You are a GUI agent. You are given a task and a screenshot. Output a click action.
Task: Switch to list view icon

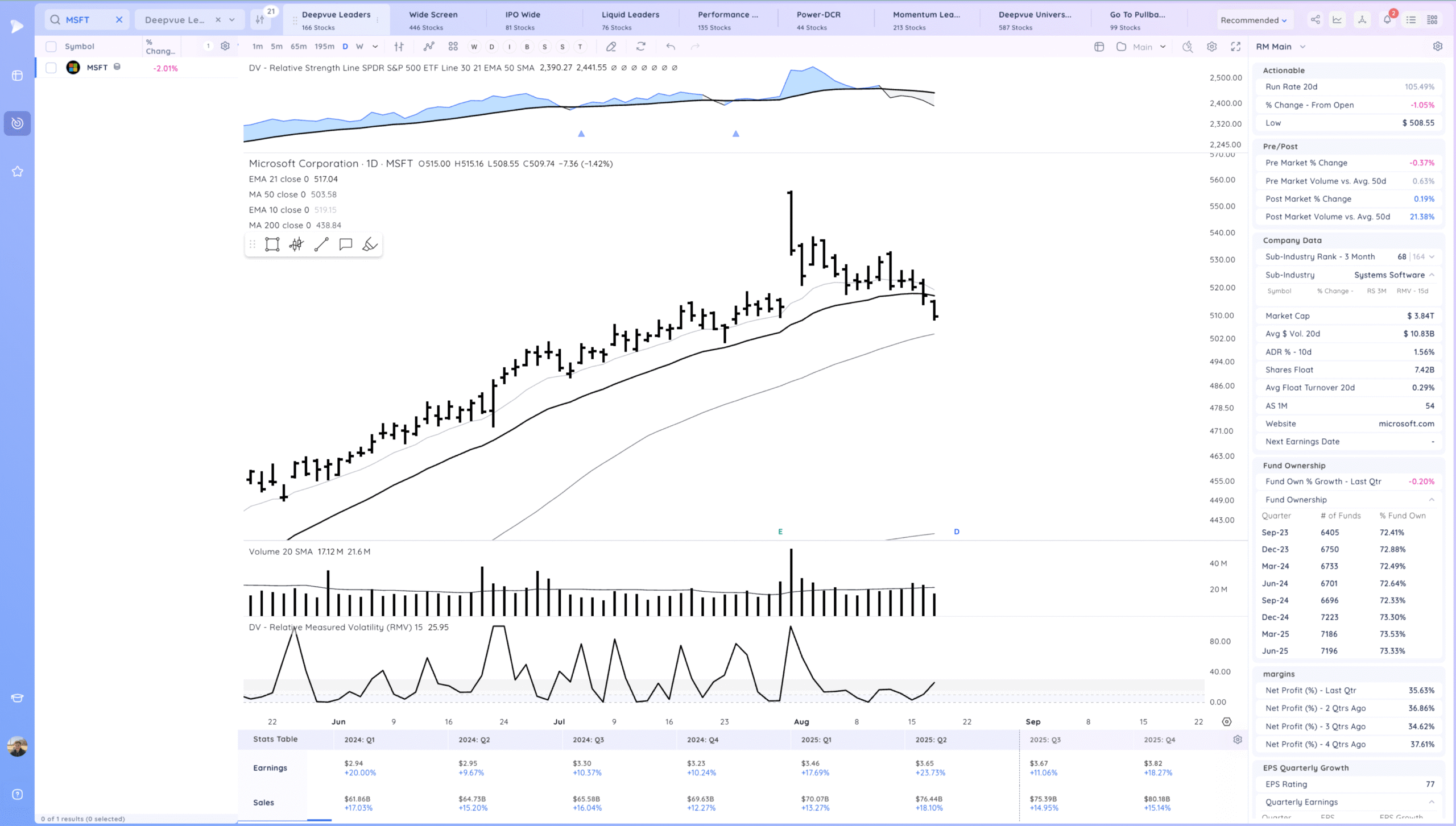(1411, 20)
